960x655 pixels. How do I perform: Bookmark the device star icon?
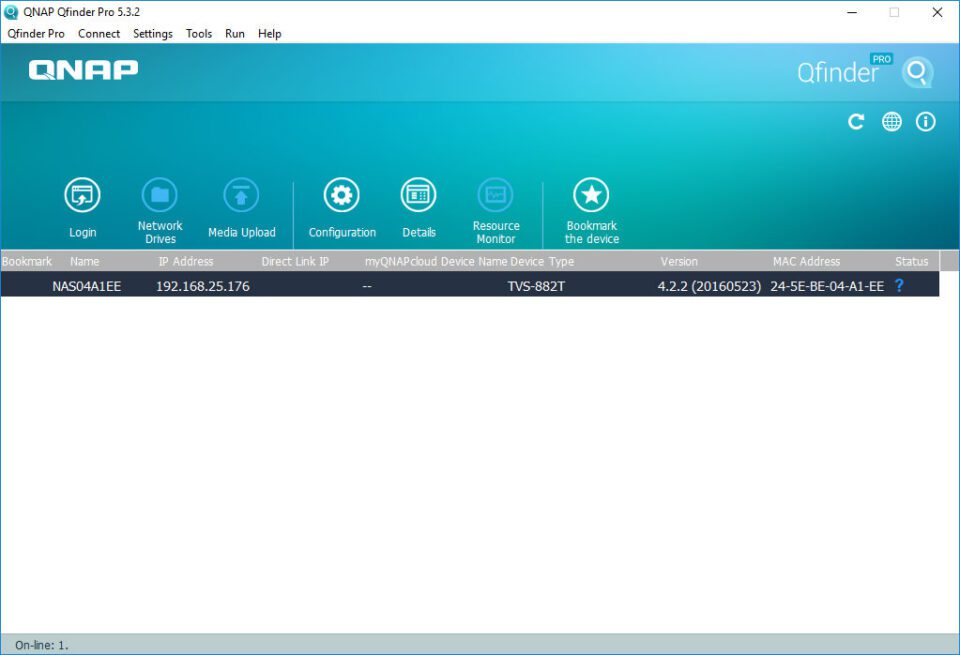coord(591,195)
